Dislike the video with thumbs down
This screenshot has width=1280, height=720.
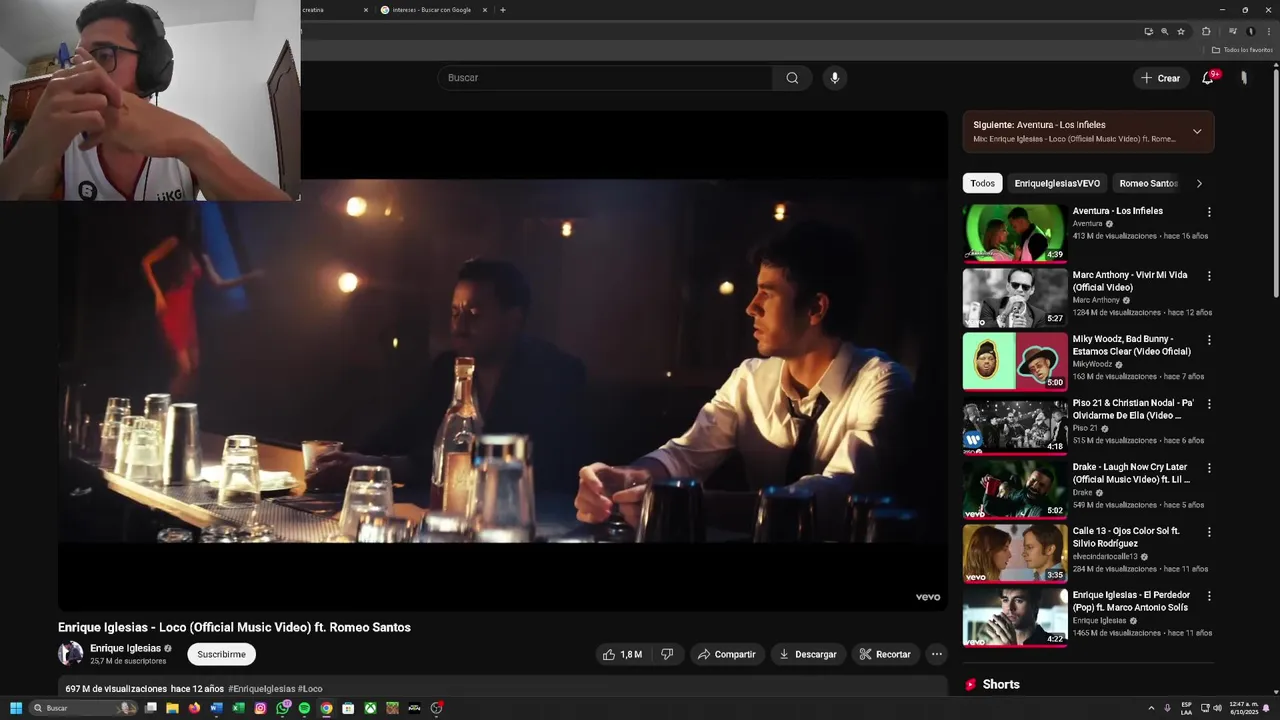tap(667, 654)
